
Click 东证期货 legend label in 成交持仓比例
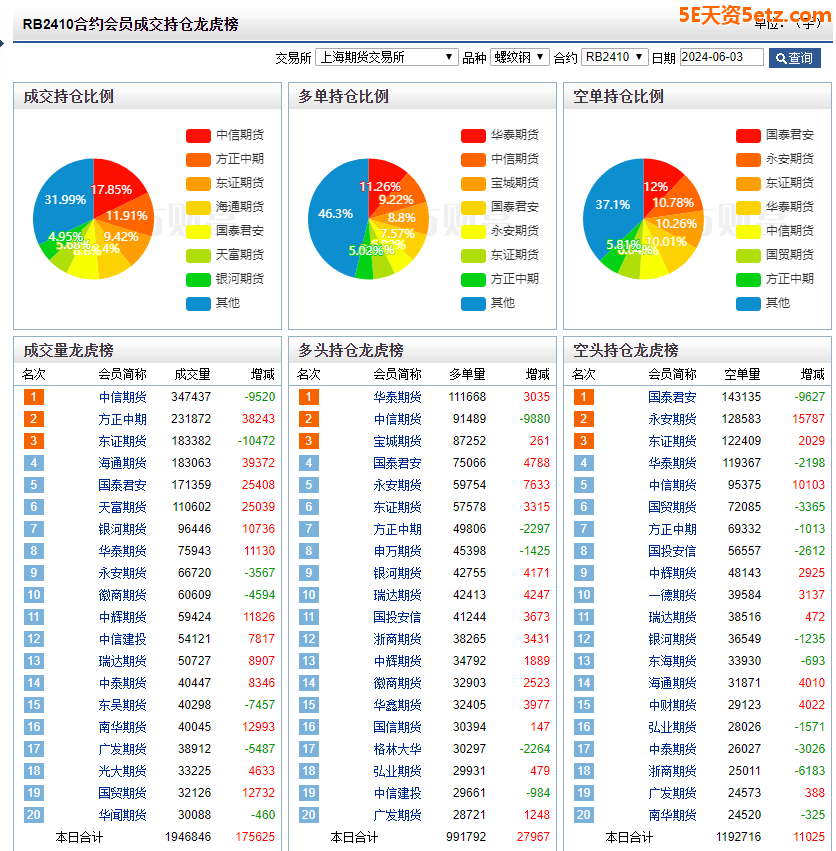coord(240,183)
